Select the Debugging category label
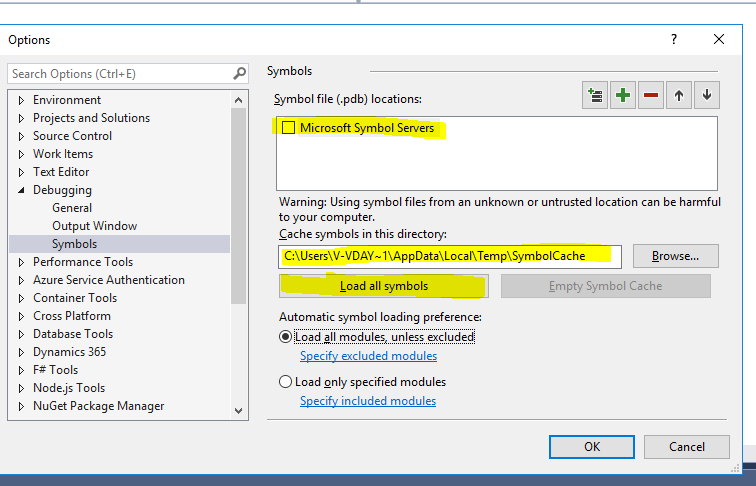 pyautogui.click(x=62, y=190)
